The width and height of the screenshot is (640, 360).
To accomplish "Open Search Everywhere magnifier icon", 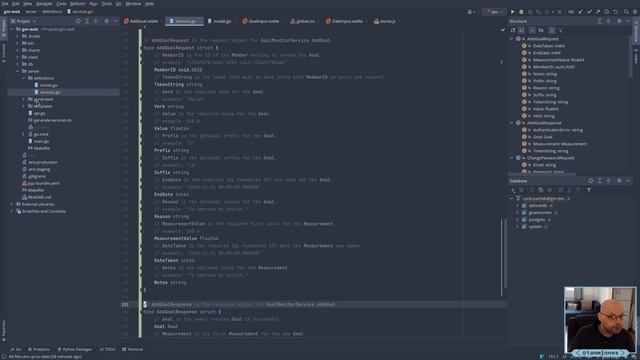I will [x=626, y=12].
